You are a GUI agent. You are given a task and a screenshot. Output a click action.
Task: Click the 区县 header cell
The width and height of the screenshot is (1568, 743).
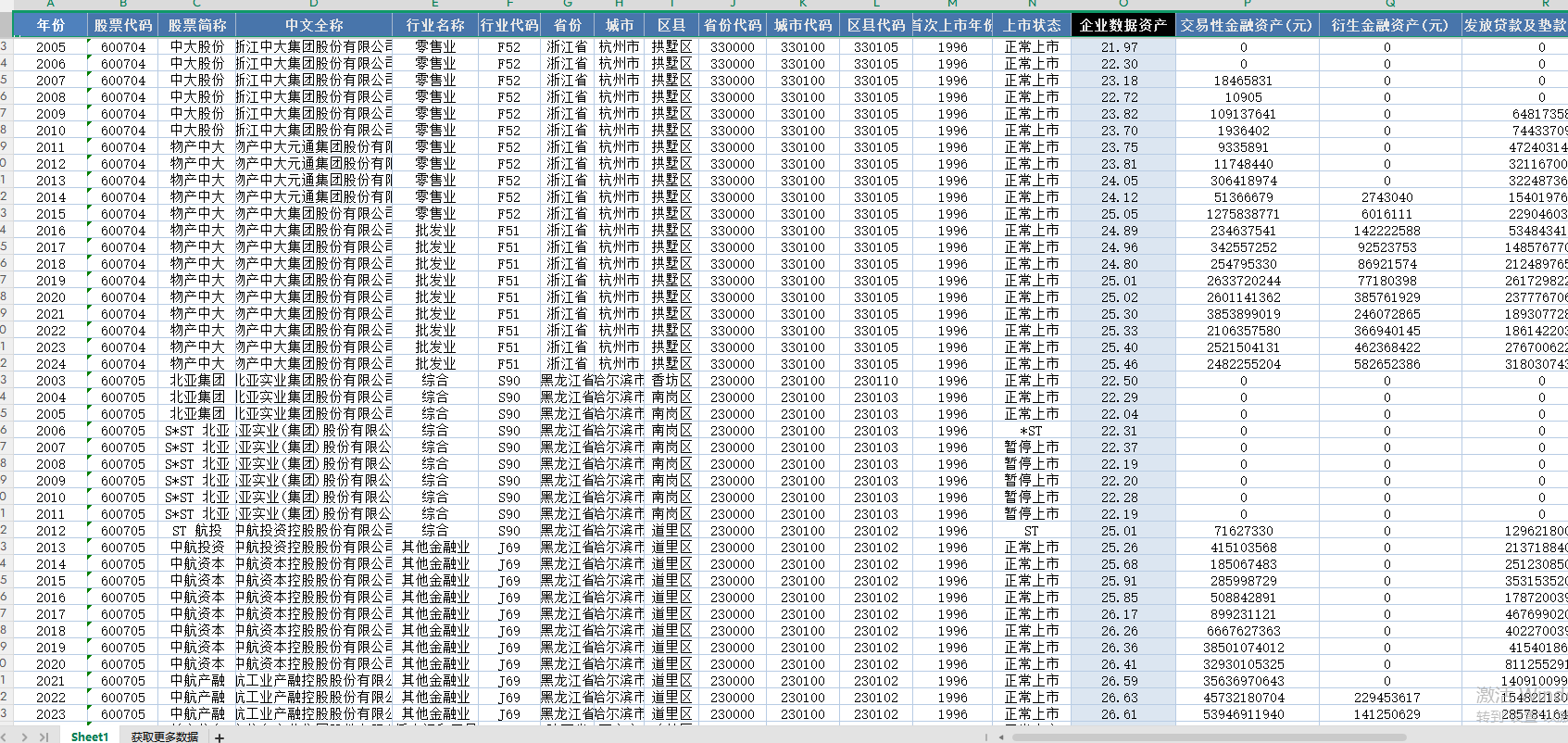671,25
